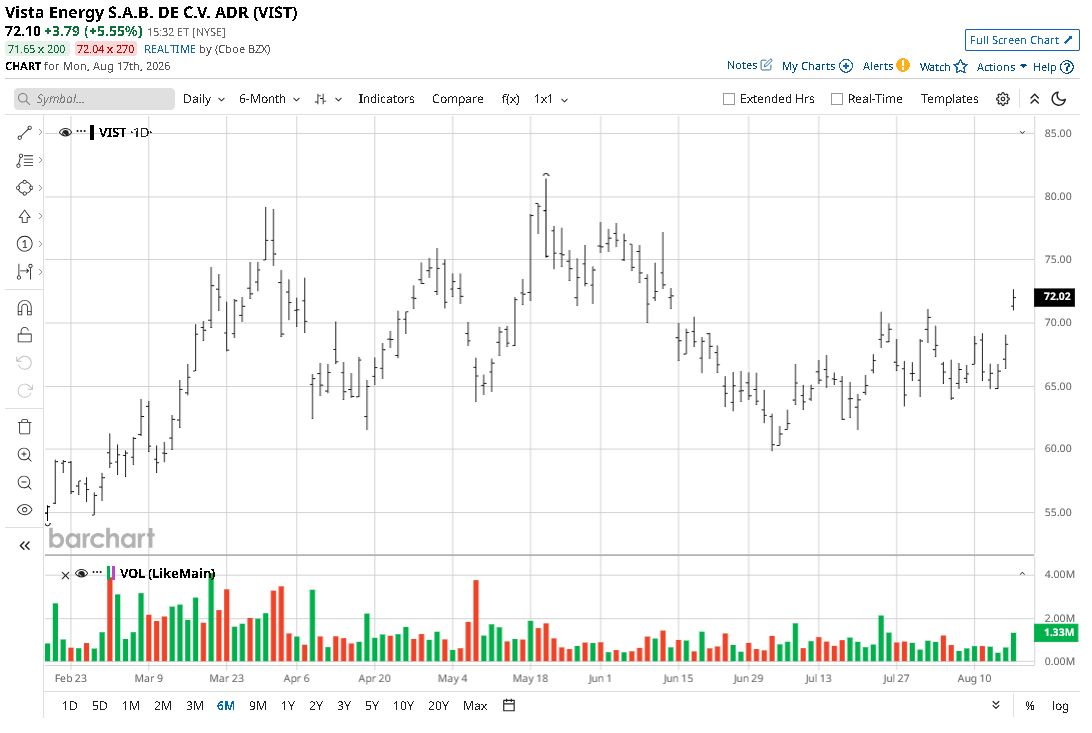Collapse the toolbar with double chevron up

click(x=1035, y=99)
